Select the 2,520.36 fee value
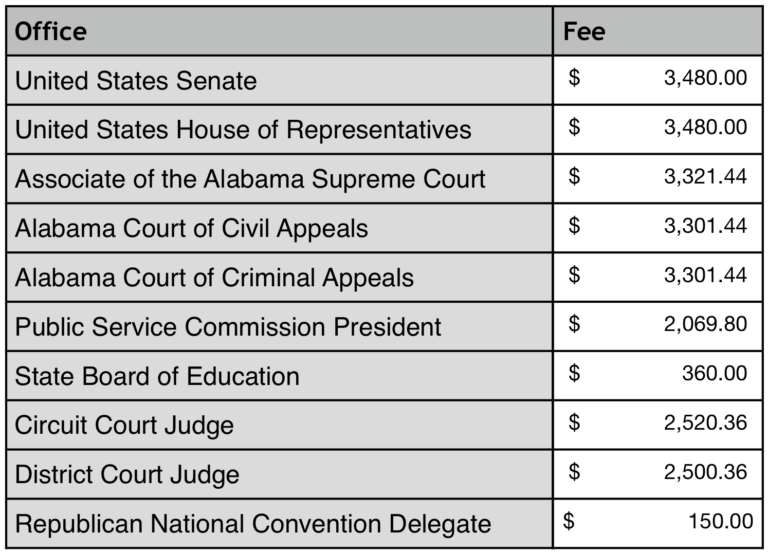Viewport: 768px width, 552px height. click(x=705, y=423)
